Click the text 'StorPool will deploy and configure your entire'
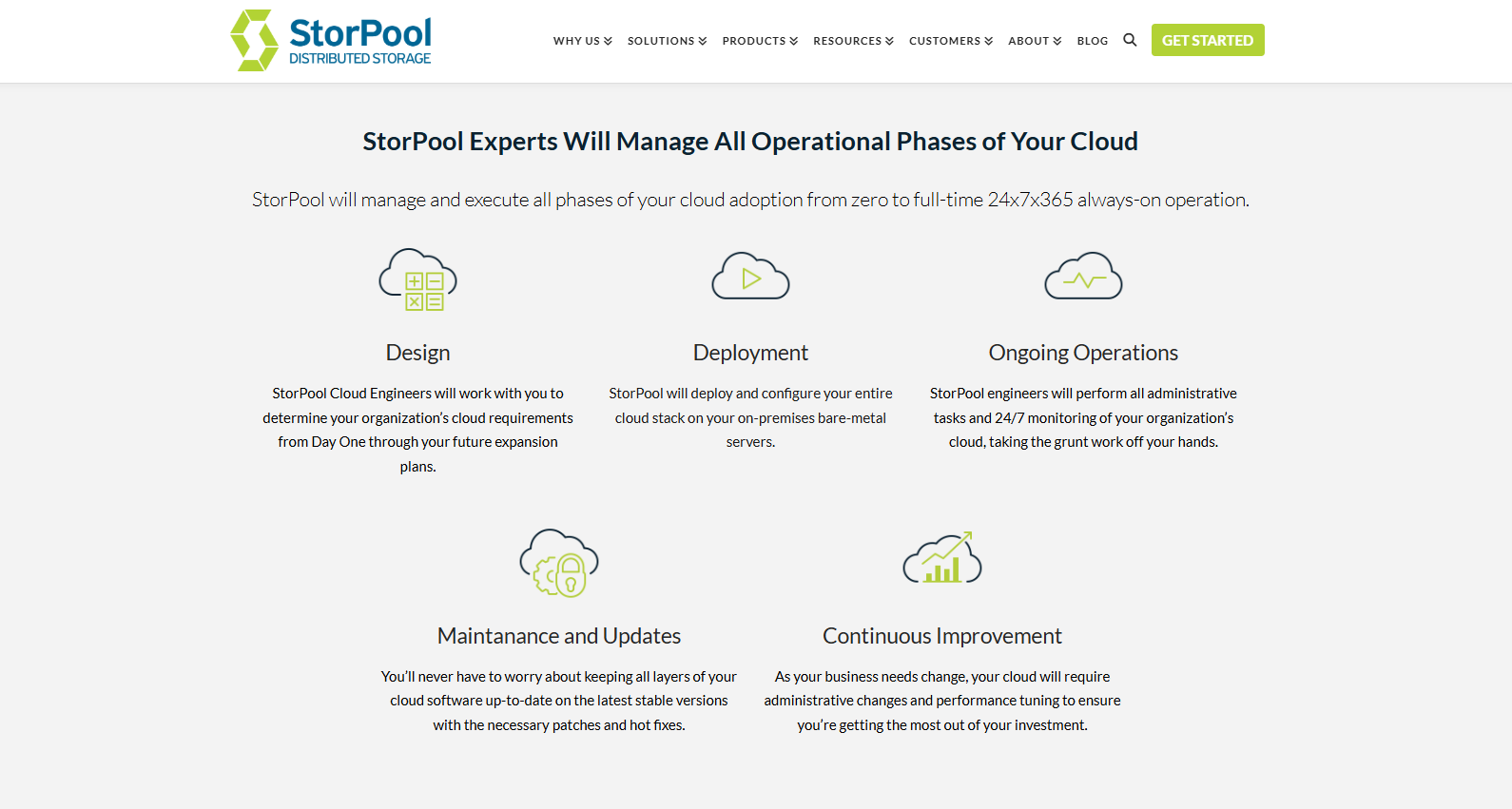This screenshot has height=809, width=1512. tap(751, 394)
